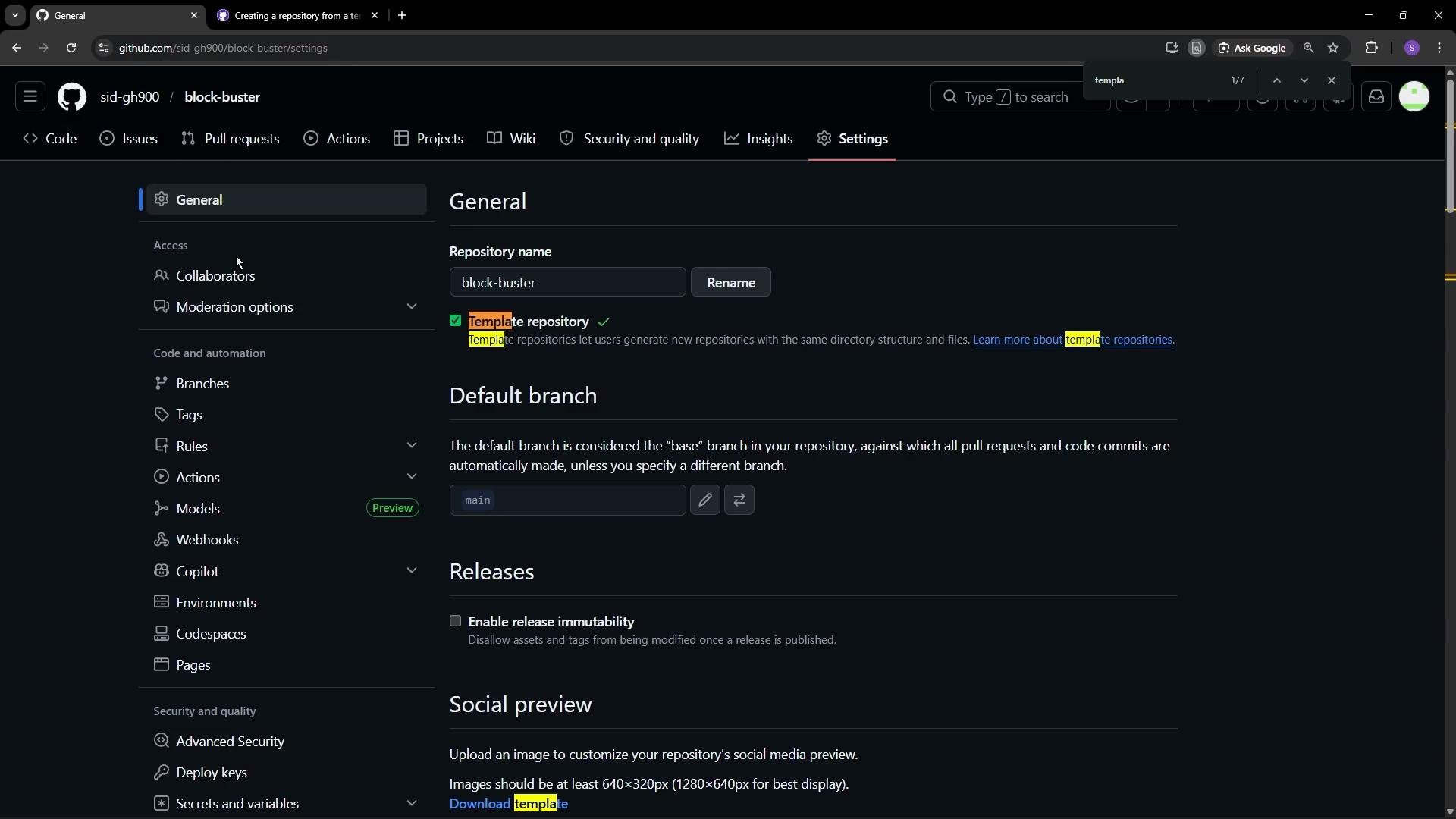The image size is (1456, 819).
Task: Open the GitHub global navigation hamburger menu
Action: coord(30,96)
